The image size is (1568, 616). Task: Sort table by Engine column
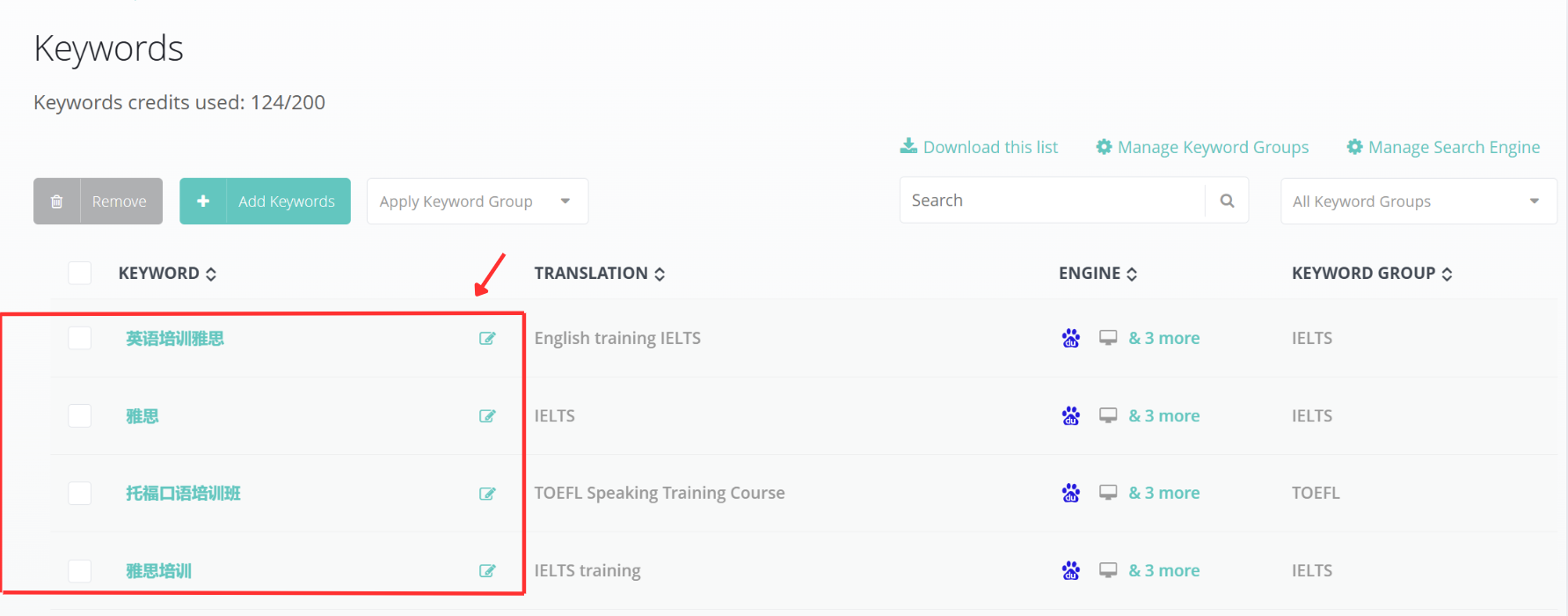tap(1098, 274)
